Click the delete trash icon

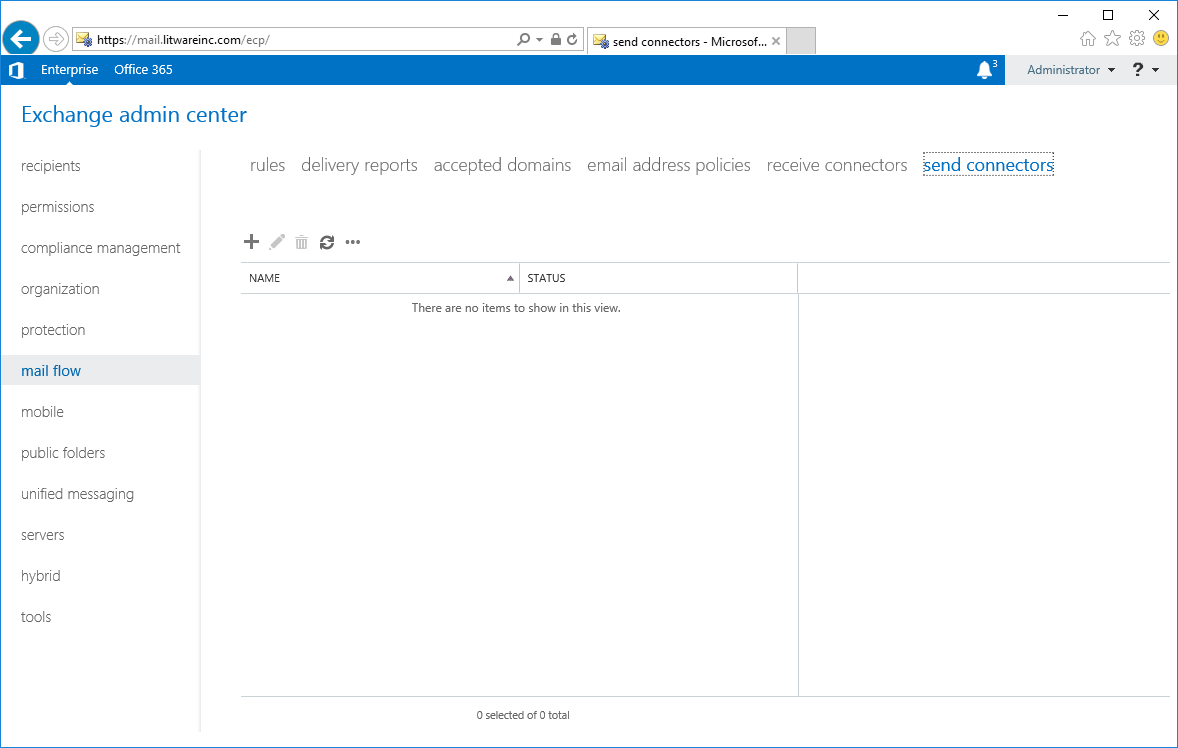coord(301,242)
